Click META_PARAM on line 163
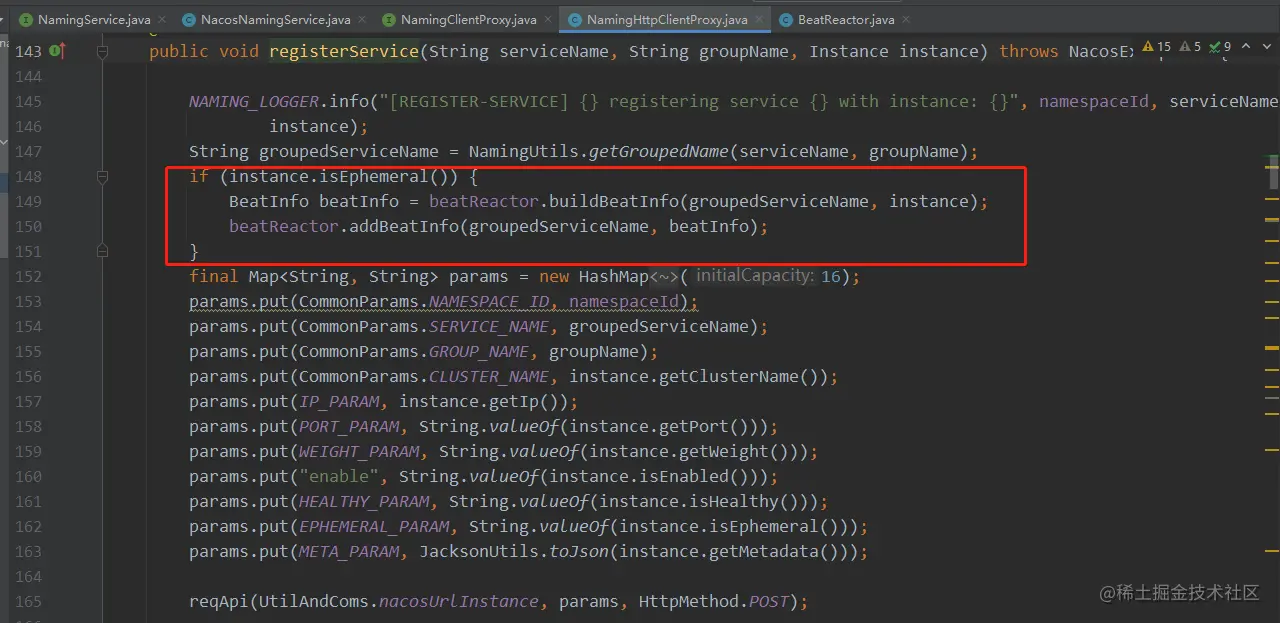The image size is (1280, 623). click(x=349, y=552)
